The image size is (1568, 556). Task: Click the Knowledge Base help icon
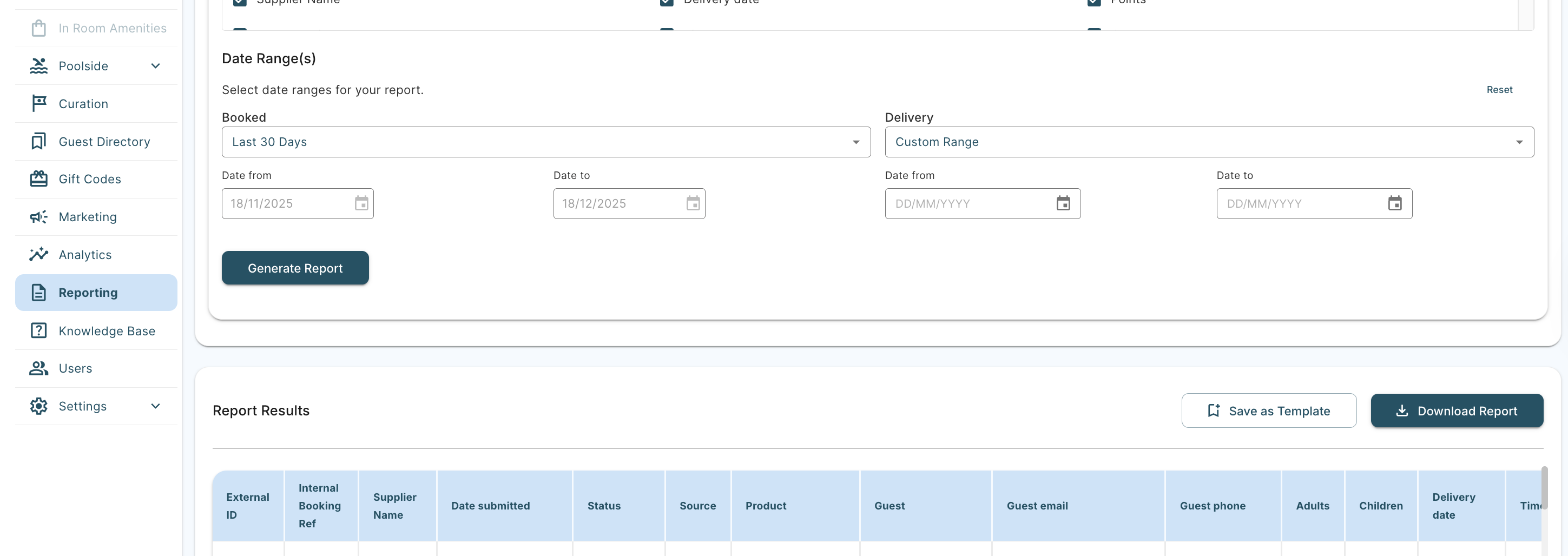[39, 330]
